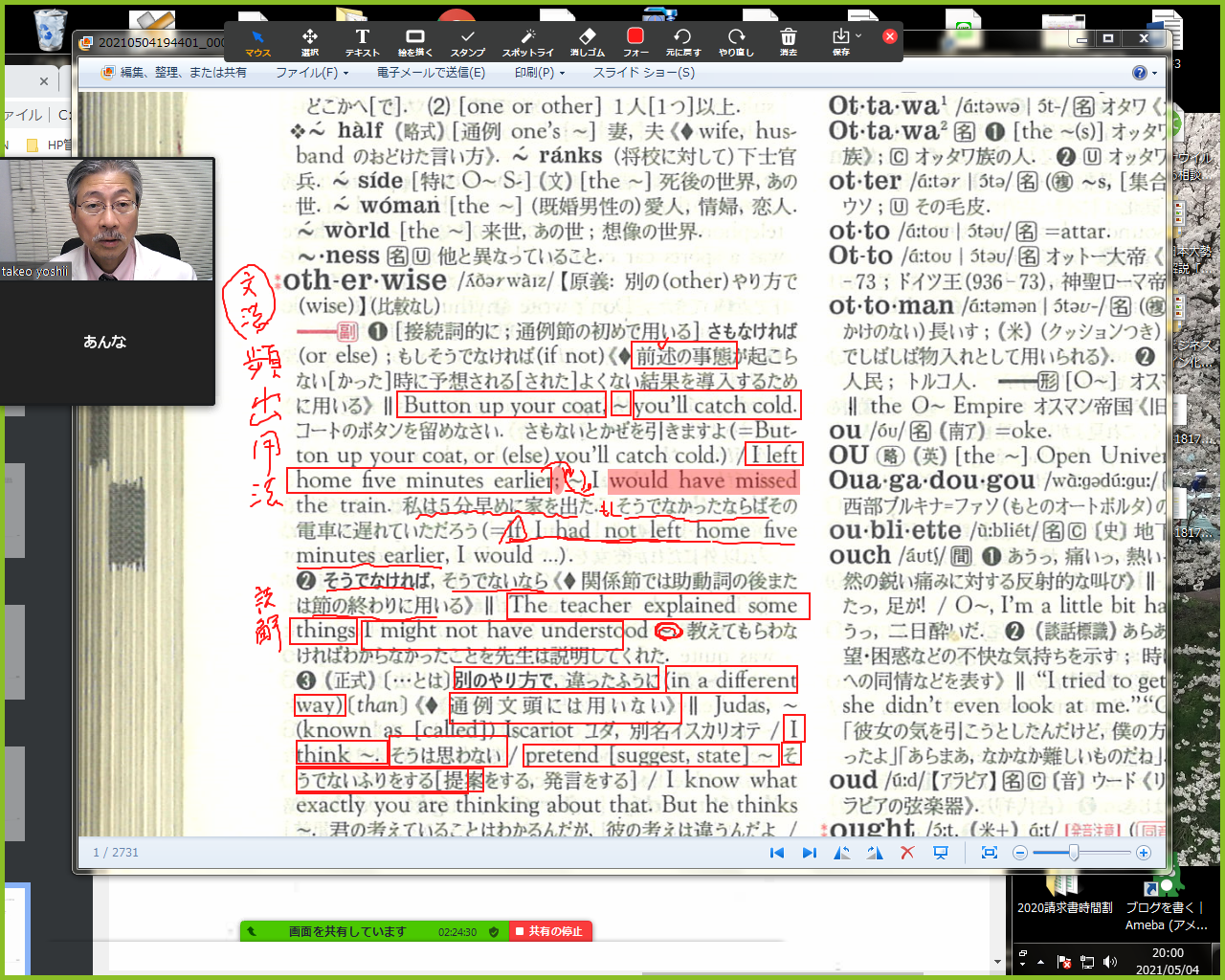Expand the 印刷(P) print dropdown
1225x980 pixels.
[539, 73]
